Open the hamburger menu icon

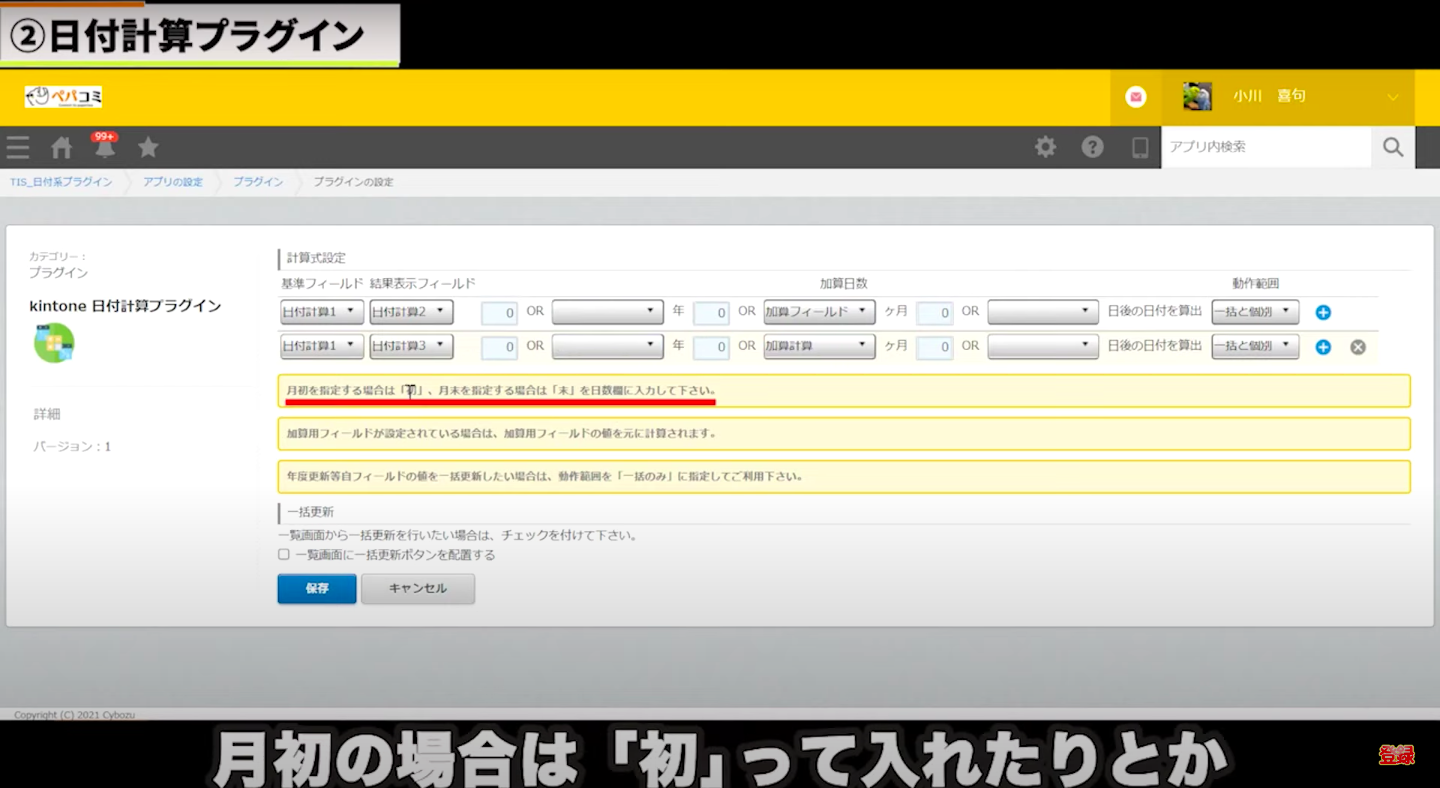click(x=18, y=148)
